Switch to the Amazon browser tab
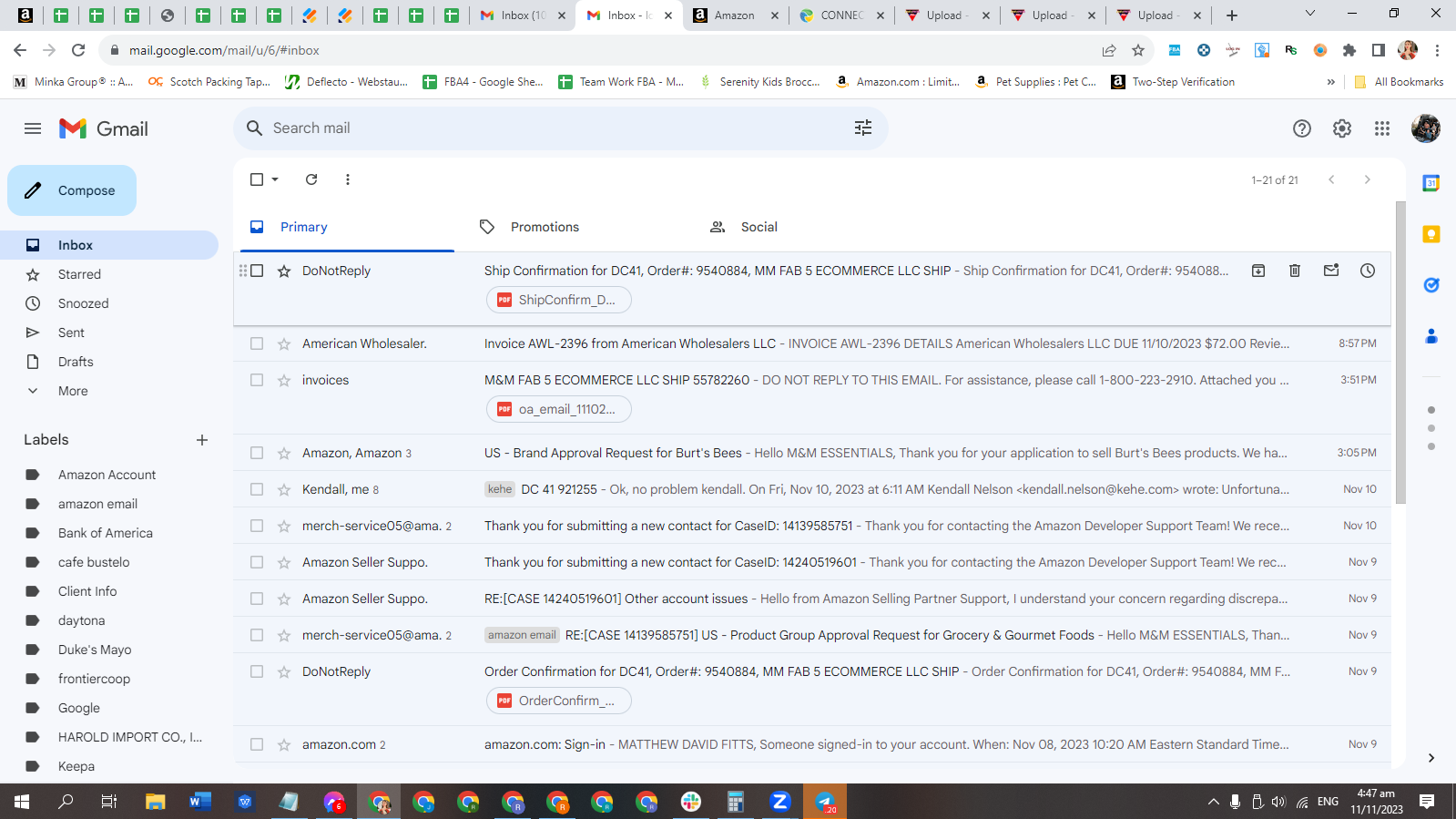The width and height of the screenshot is (1456, 819). point(735,15)
